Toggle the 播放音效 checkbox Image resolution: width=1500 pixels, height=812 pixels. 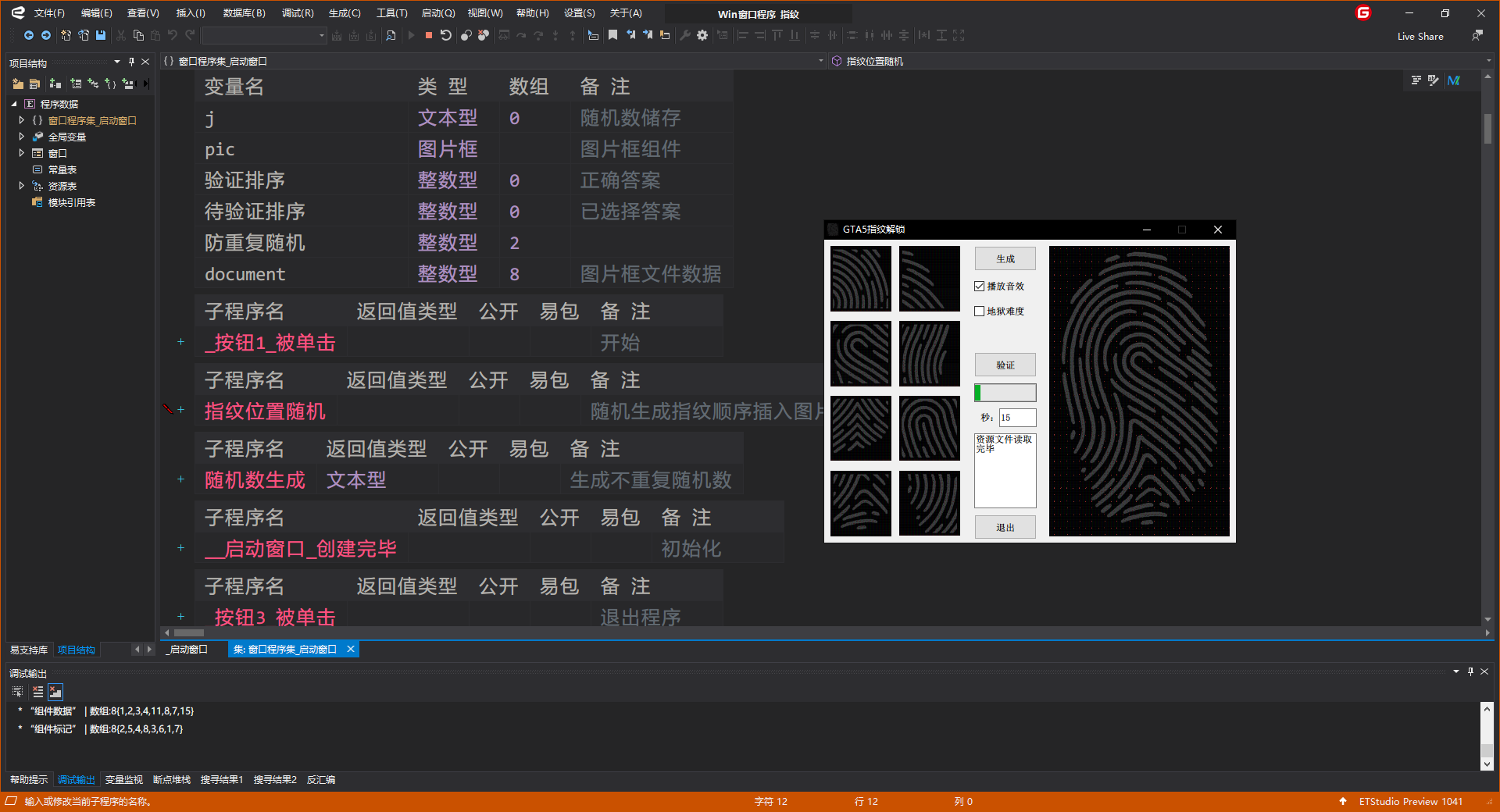click(x=980, y=287)
